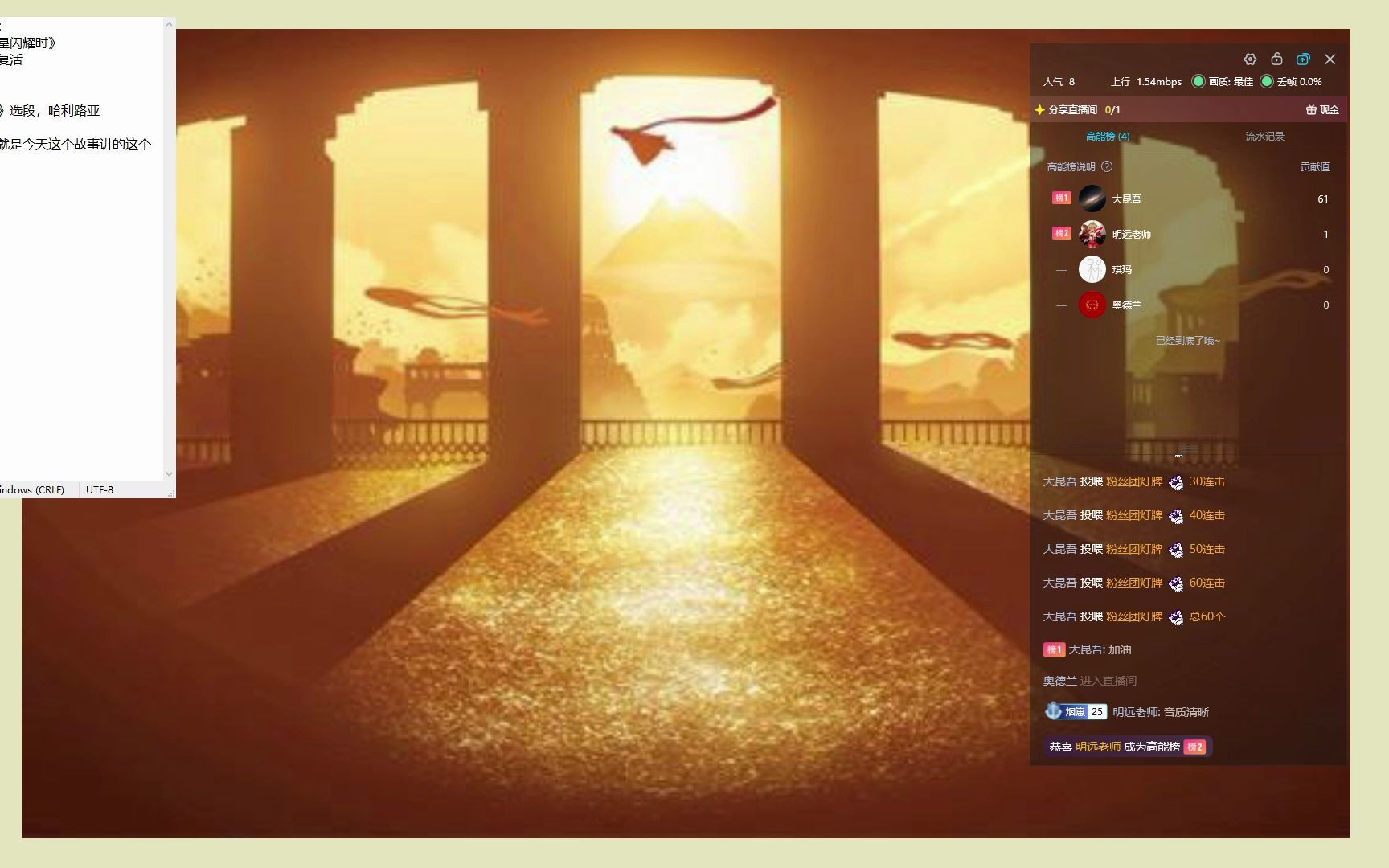Click the 已经到底了哦~ end notice

pyautogui.click(x=1187, y=340)
